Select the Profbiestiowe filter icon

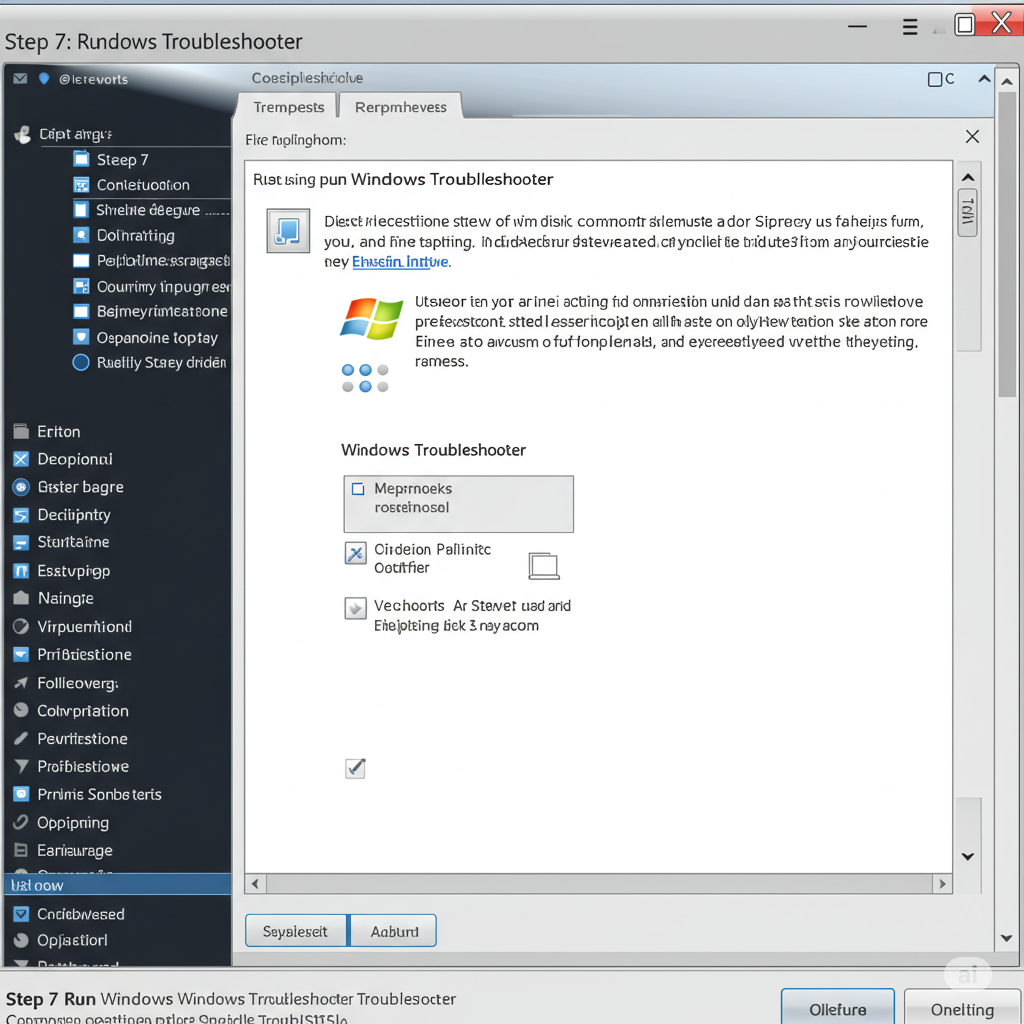(x=21, y=766)
